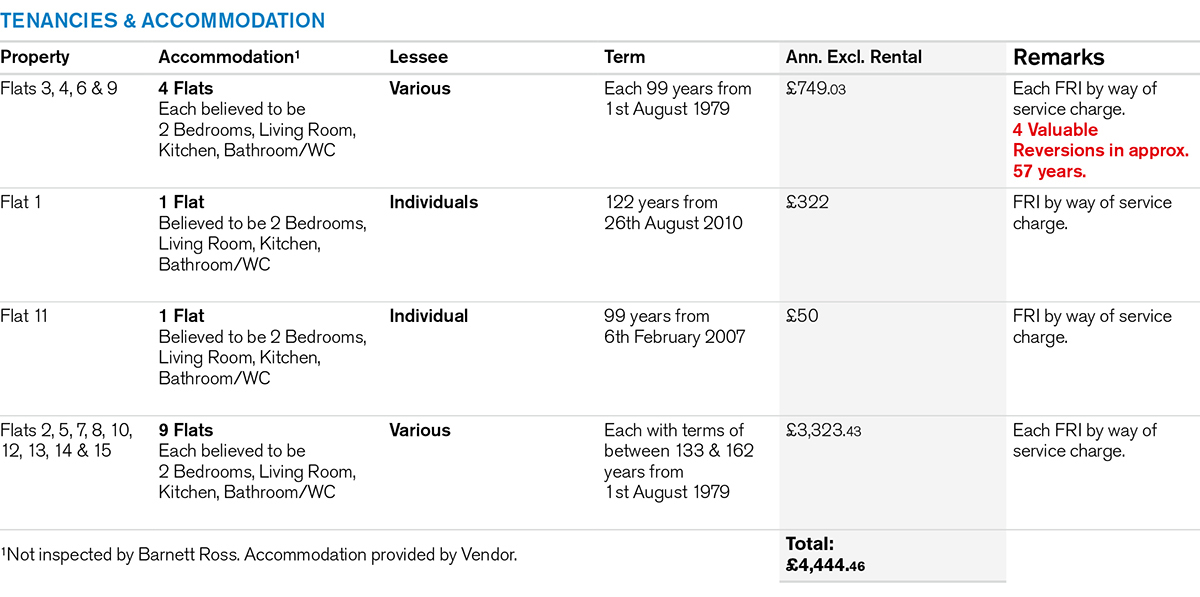The height and width of the screenshot is (597, 1200).
Task: Click the Barnett Ross footnote text
Action: [x=259, y=554]
